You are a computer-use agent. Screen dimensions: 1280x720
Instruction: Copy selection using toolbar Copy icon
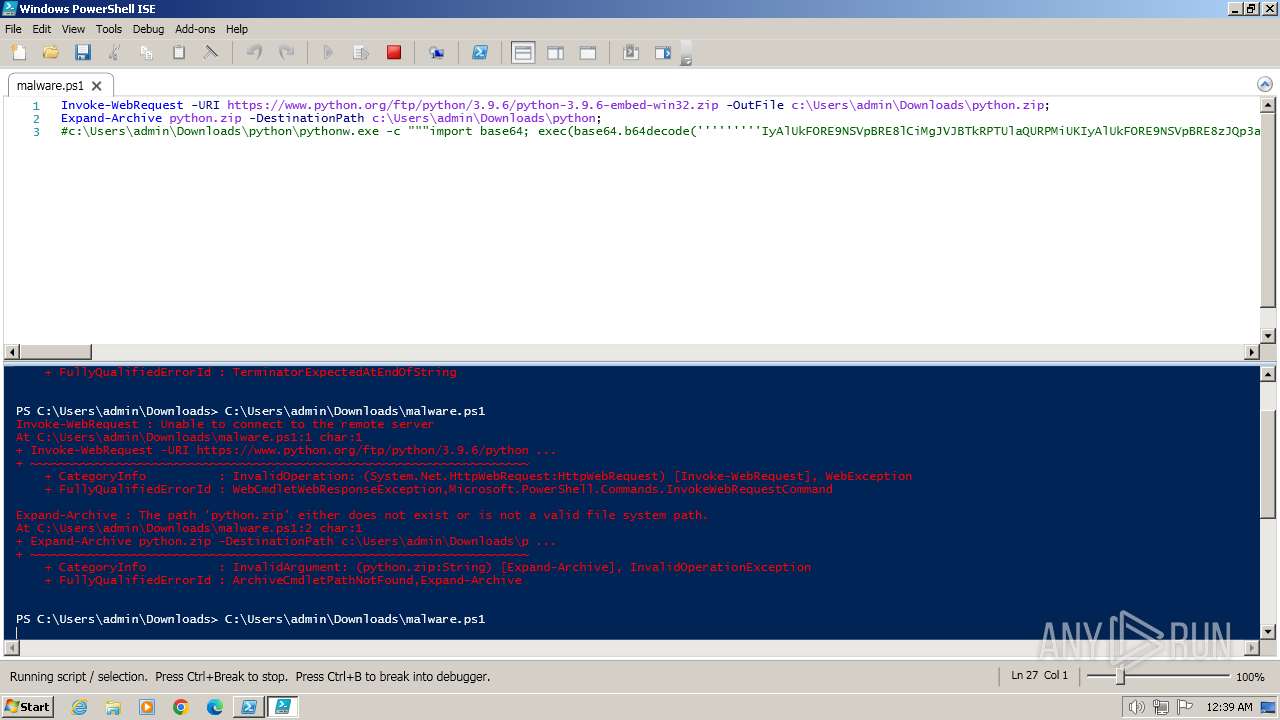[146, 52]
